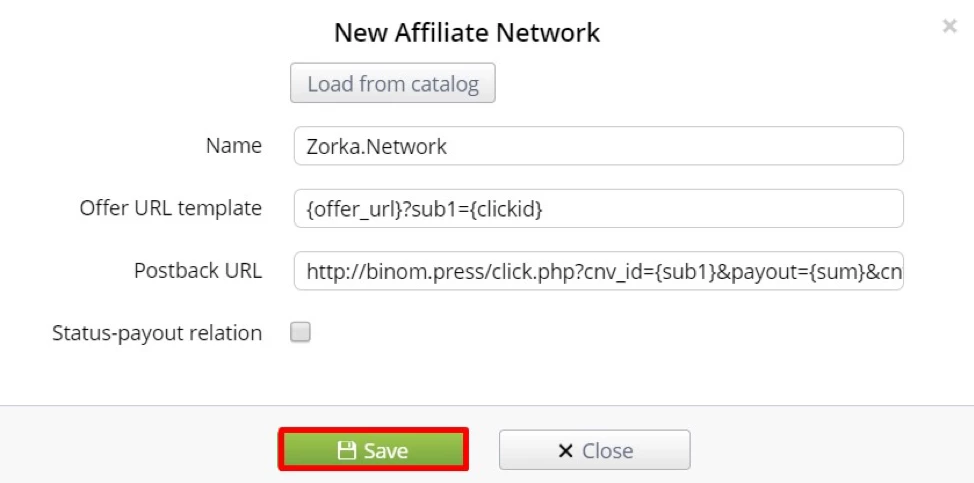Open the Load from catalog list
Viewport: 974px width, 483px height.
click(x=393, y=83)
